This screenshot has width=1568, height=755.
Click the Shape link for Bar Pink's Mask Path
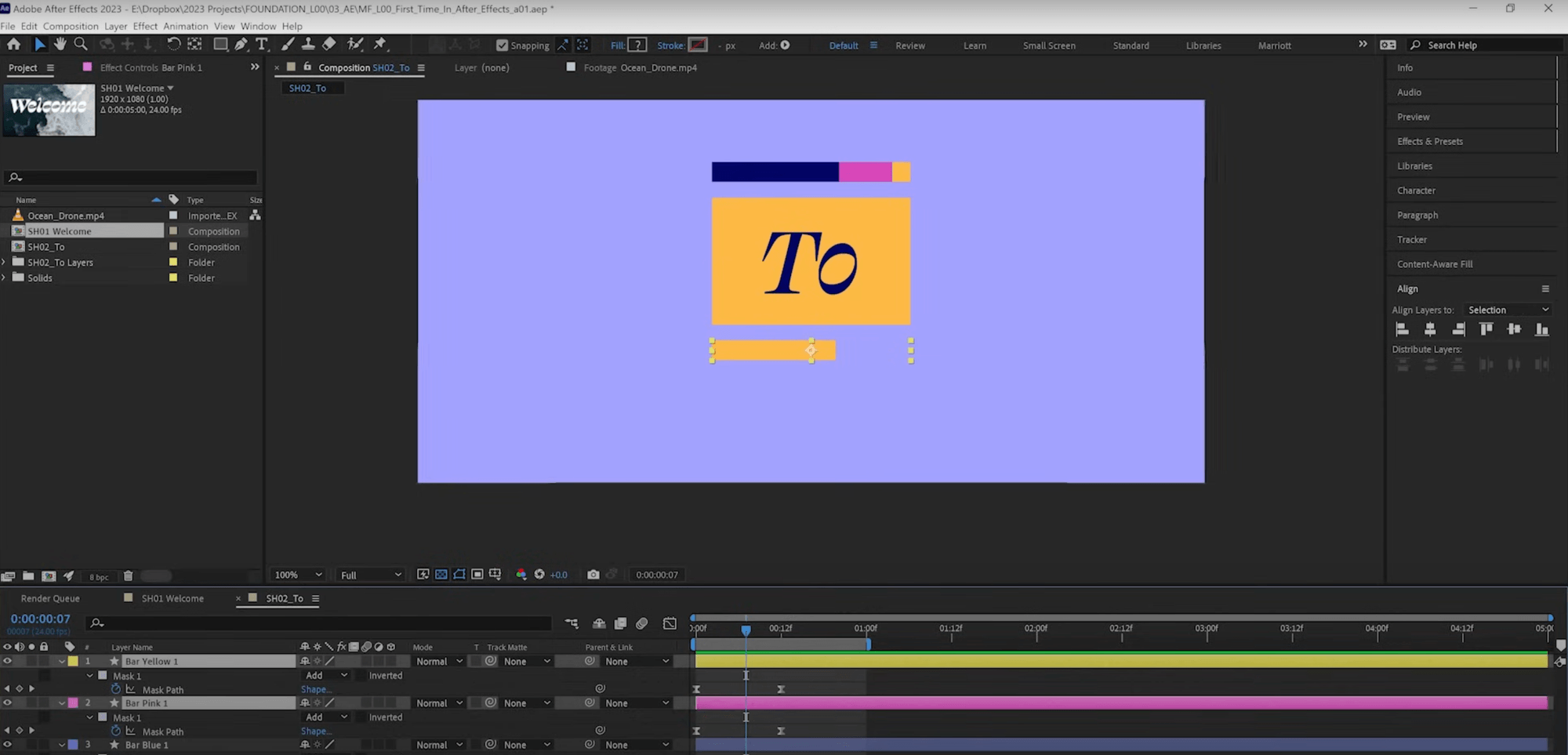click(x=316, y=731)
